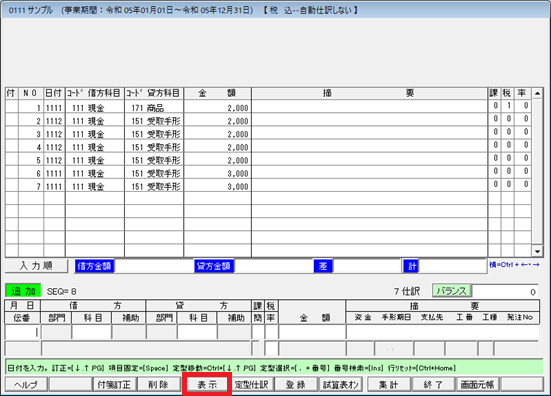Click the ヘルプ button
Screen dimensions: 551x396
(26, 384)
